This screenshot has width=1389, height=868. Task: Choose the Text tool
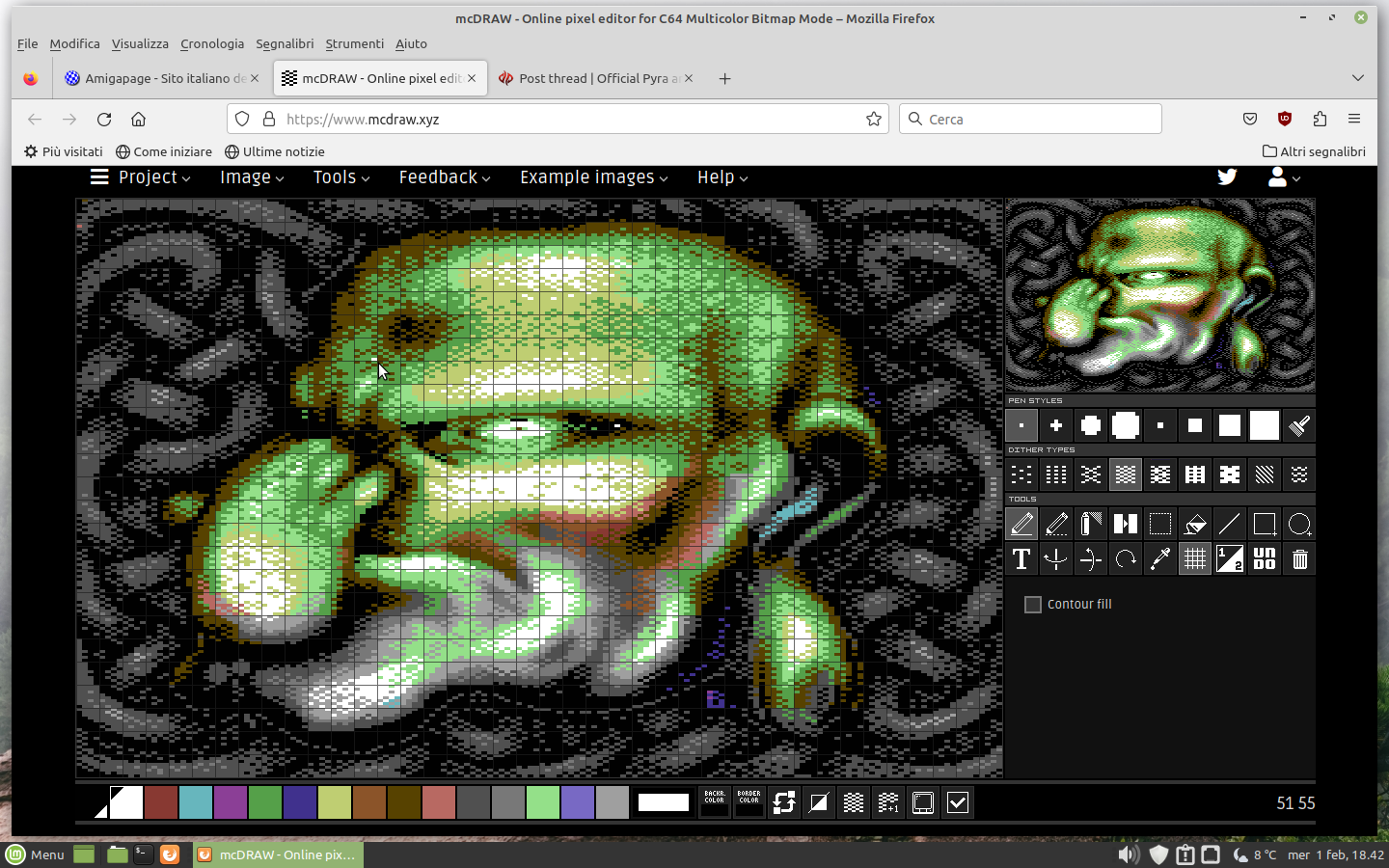tap(1021, 559)
